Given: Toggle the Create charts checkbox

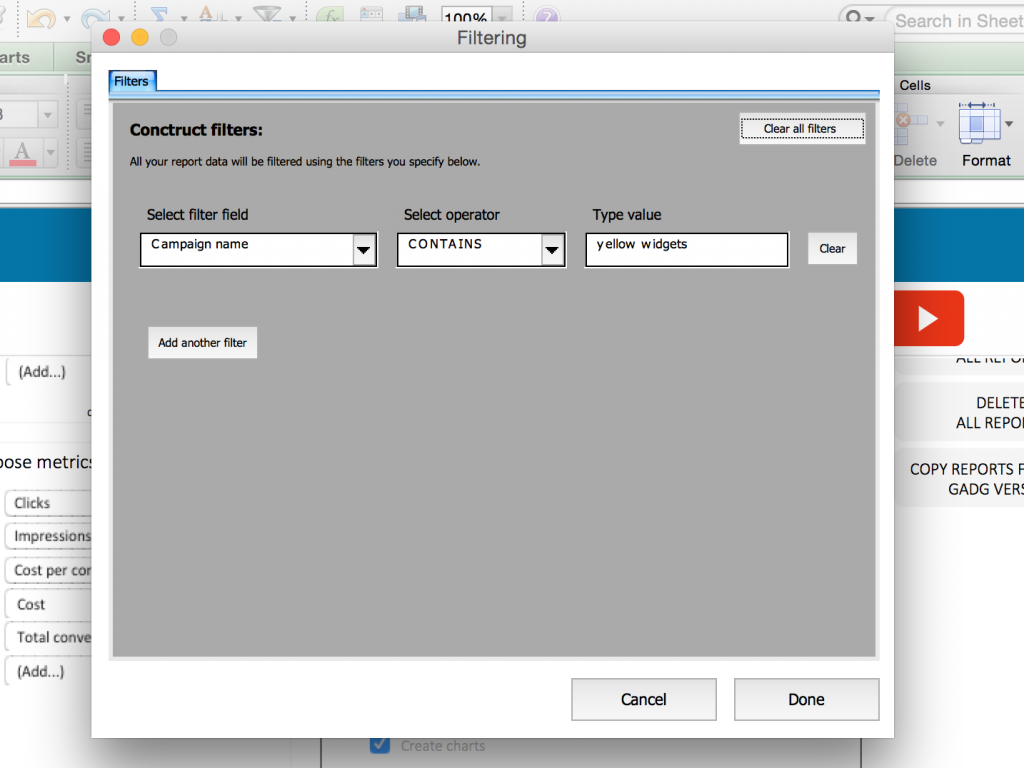Looking at the screenshot, I should [379, 745].
